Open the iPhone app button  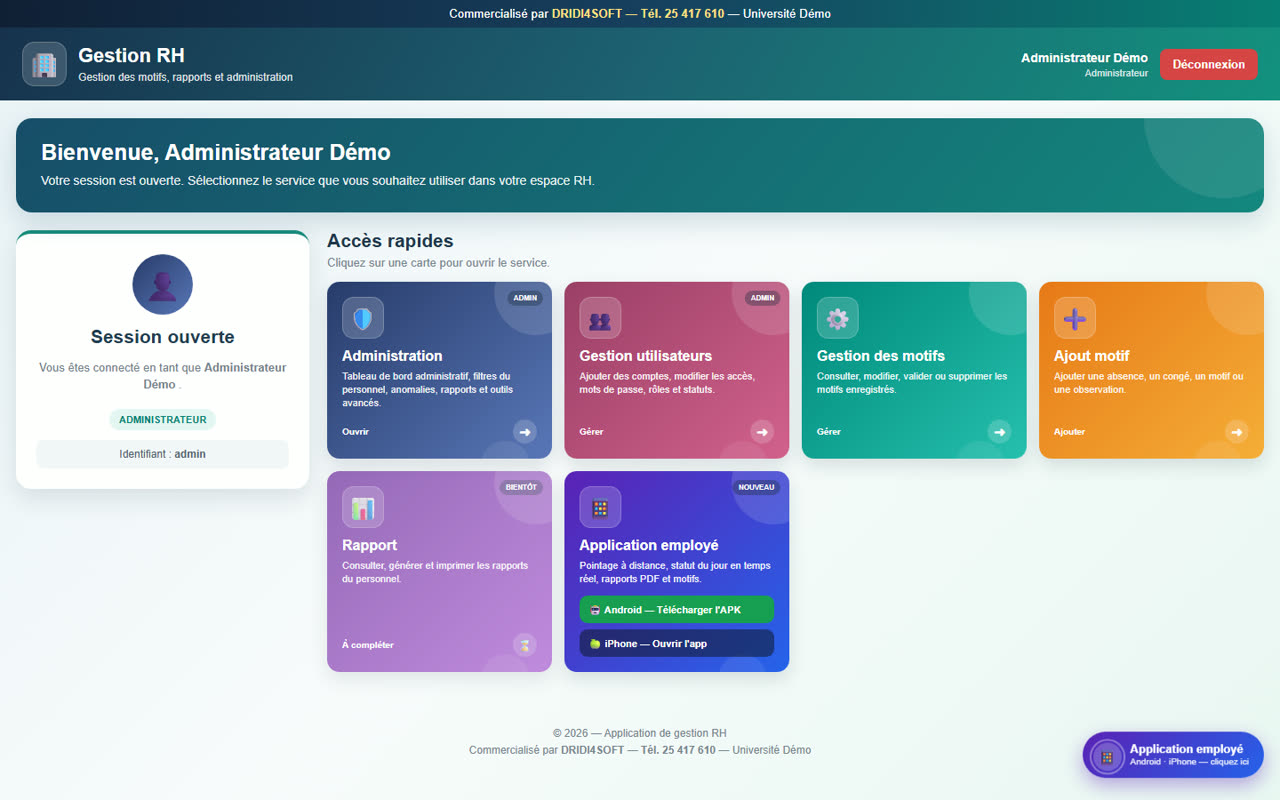pos(677,643)
